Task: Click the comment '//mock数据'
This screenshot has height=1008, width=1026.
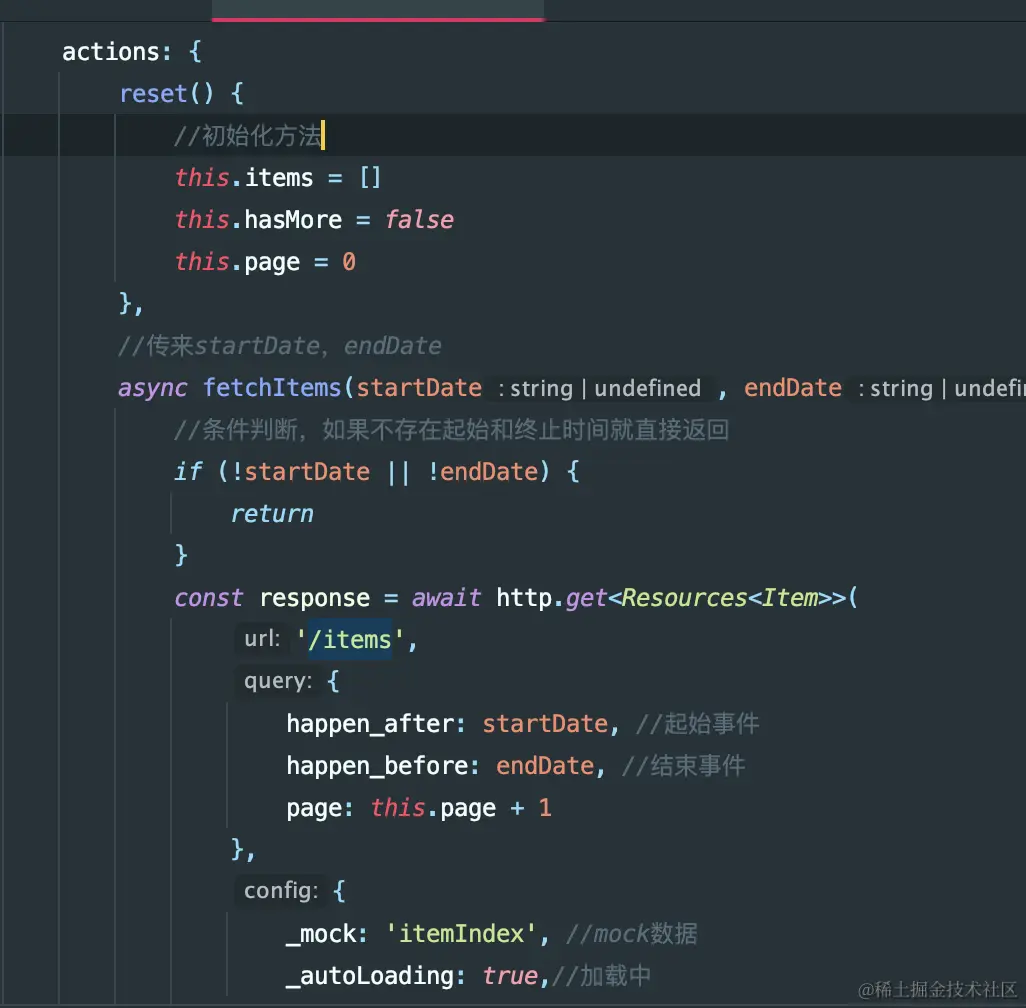Action: (631, 933)
